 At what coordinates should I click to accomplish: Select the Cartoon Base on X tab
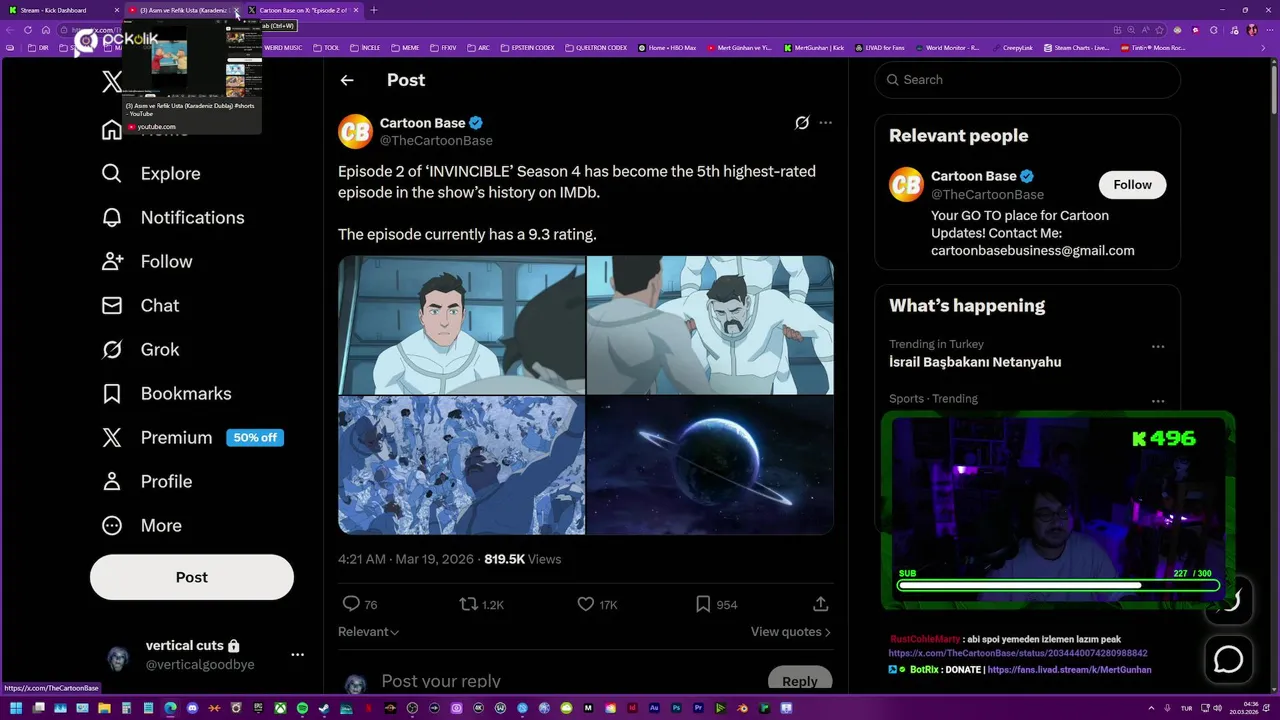[303, 10]
